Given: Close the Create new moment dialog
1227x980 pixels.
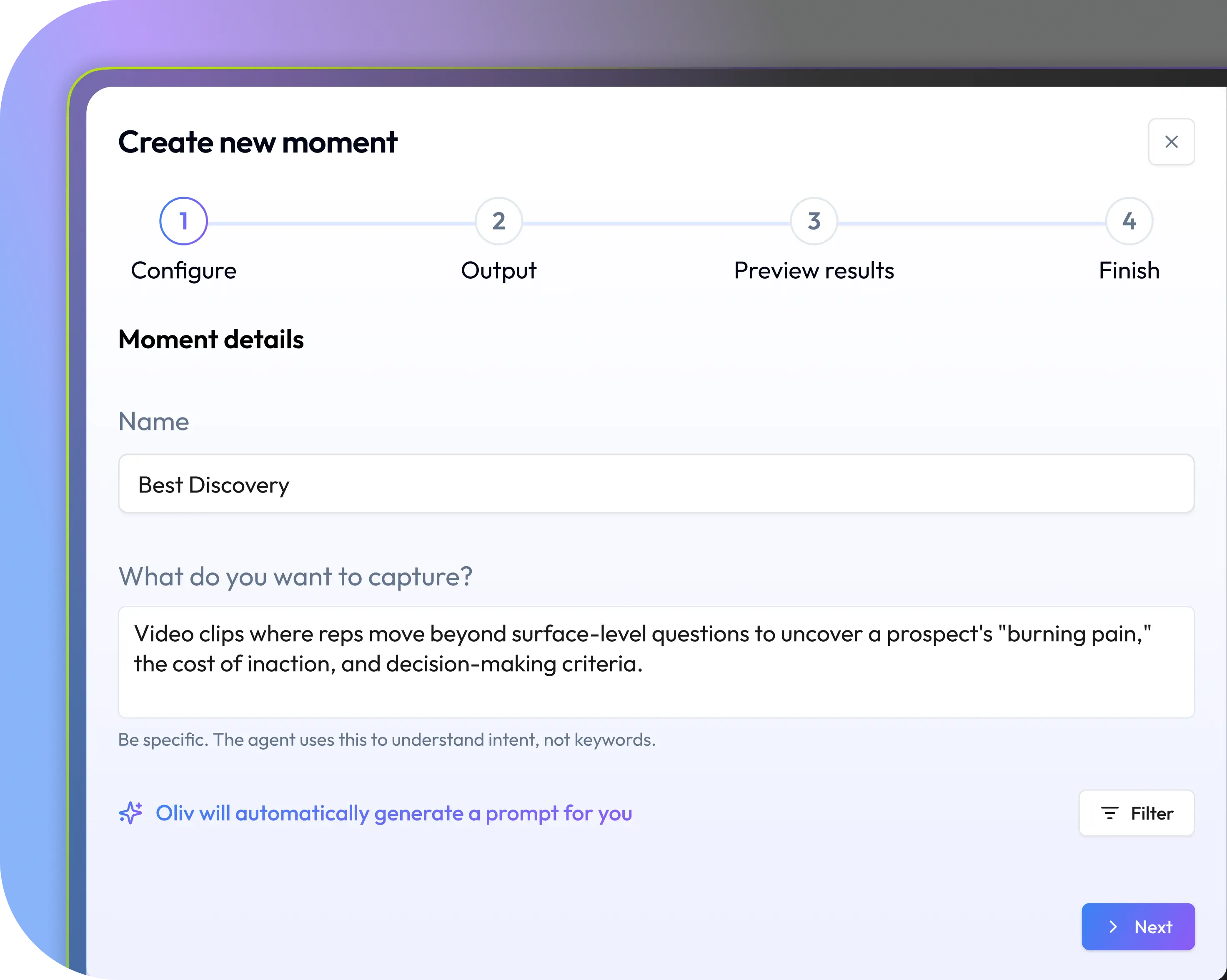Looking at the screenshot, I should (1171, 142).
